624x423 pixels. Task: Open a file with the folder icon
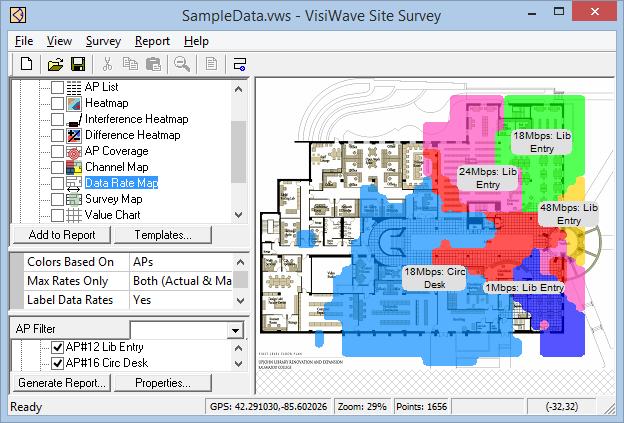(55, 64)
